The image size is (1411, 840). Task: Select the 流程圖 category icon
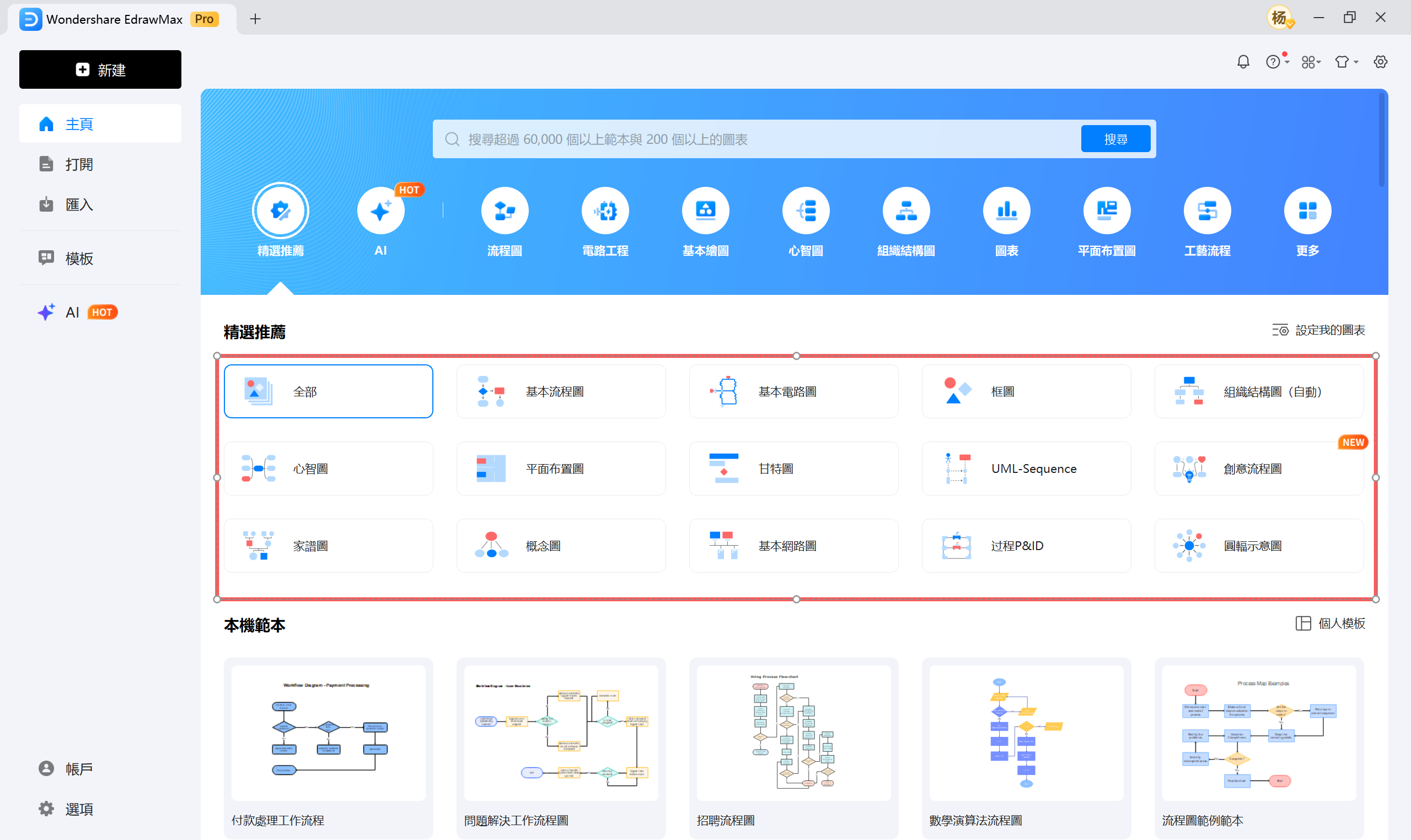pyautogui.click(x=505, y=211)
